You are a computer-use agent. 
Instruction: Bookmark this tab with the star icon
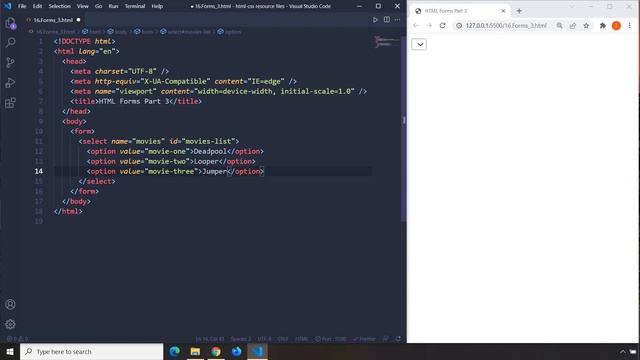tap(586, 25)
